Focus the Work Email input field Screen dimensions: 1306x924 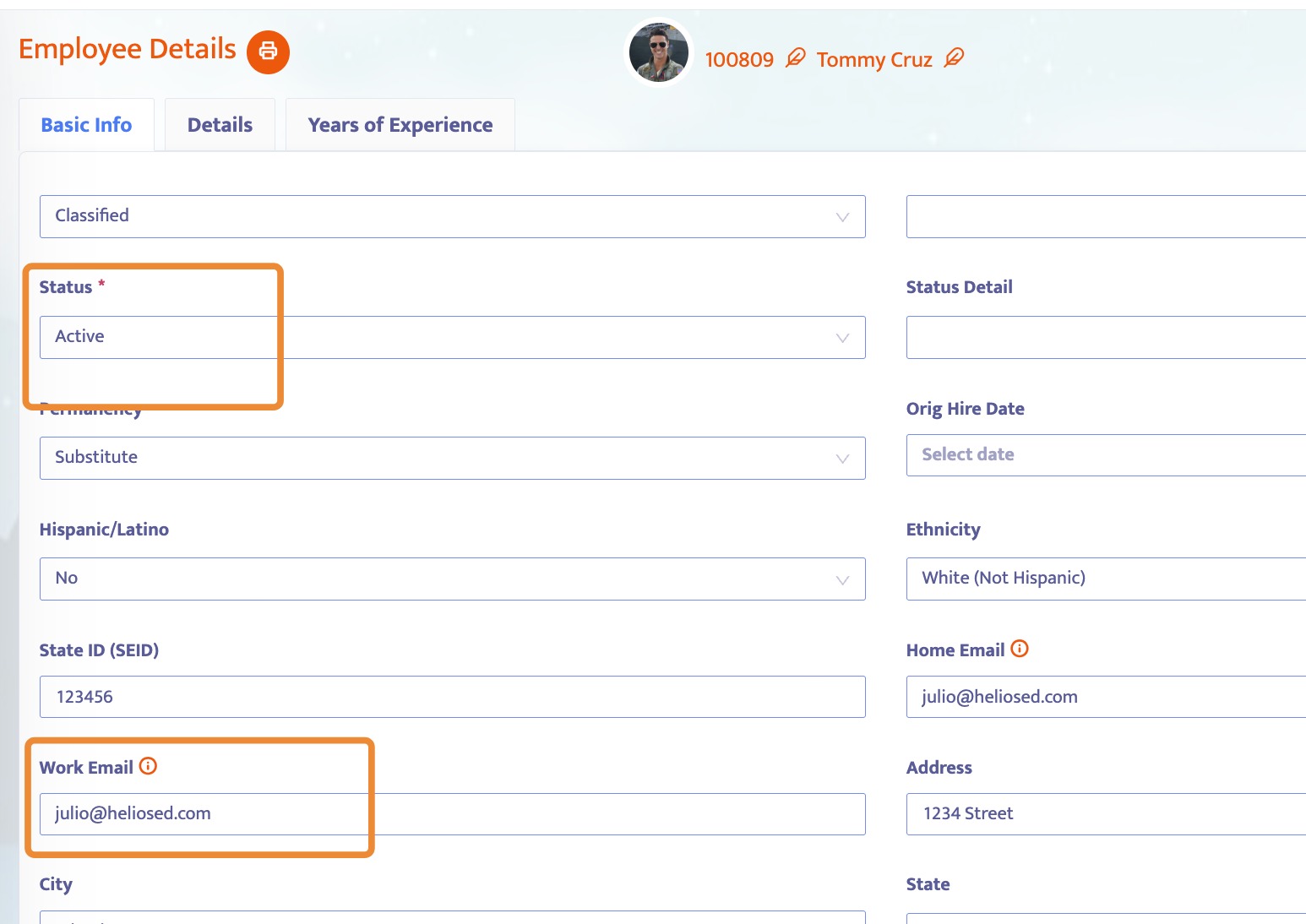(x=453, y=814)
